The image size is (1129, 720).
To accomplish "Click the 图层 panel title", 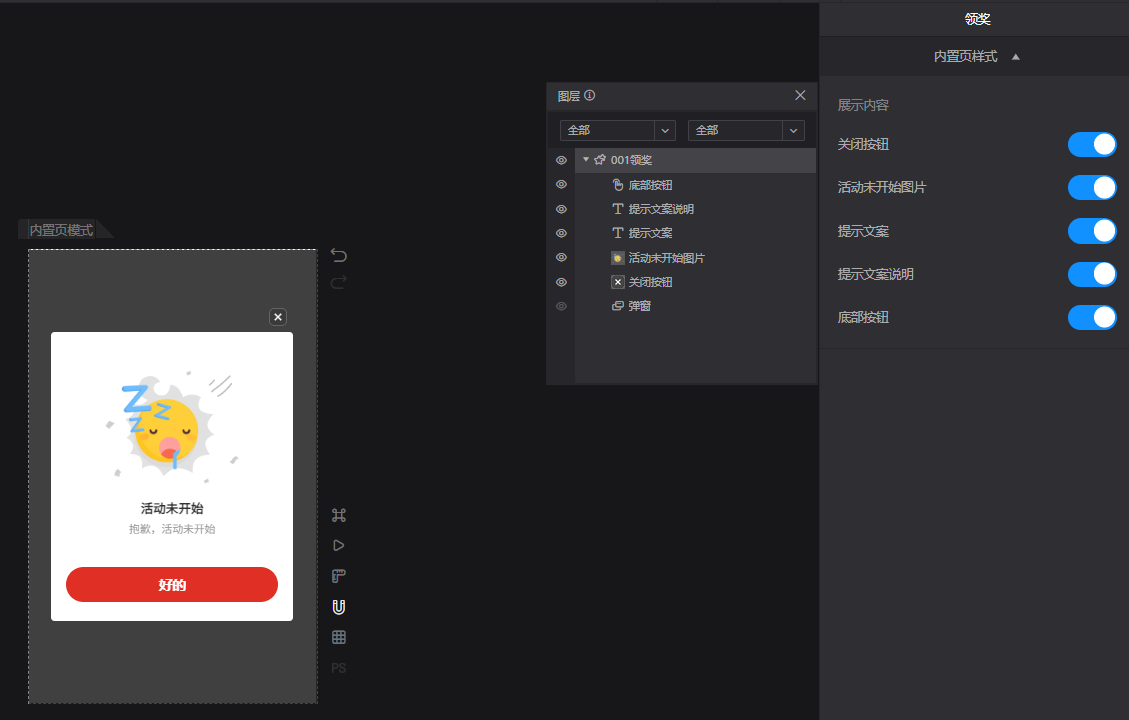I will tap(569, 96).
